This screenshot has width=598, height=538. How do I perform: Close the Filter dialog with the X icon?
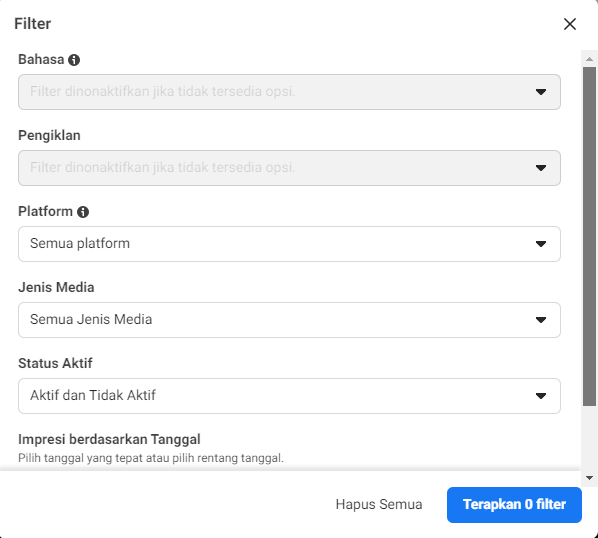(570, 24)
